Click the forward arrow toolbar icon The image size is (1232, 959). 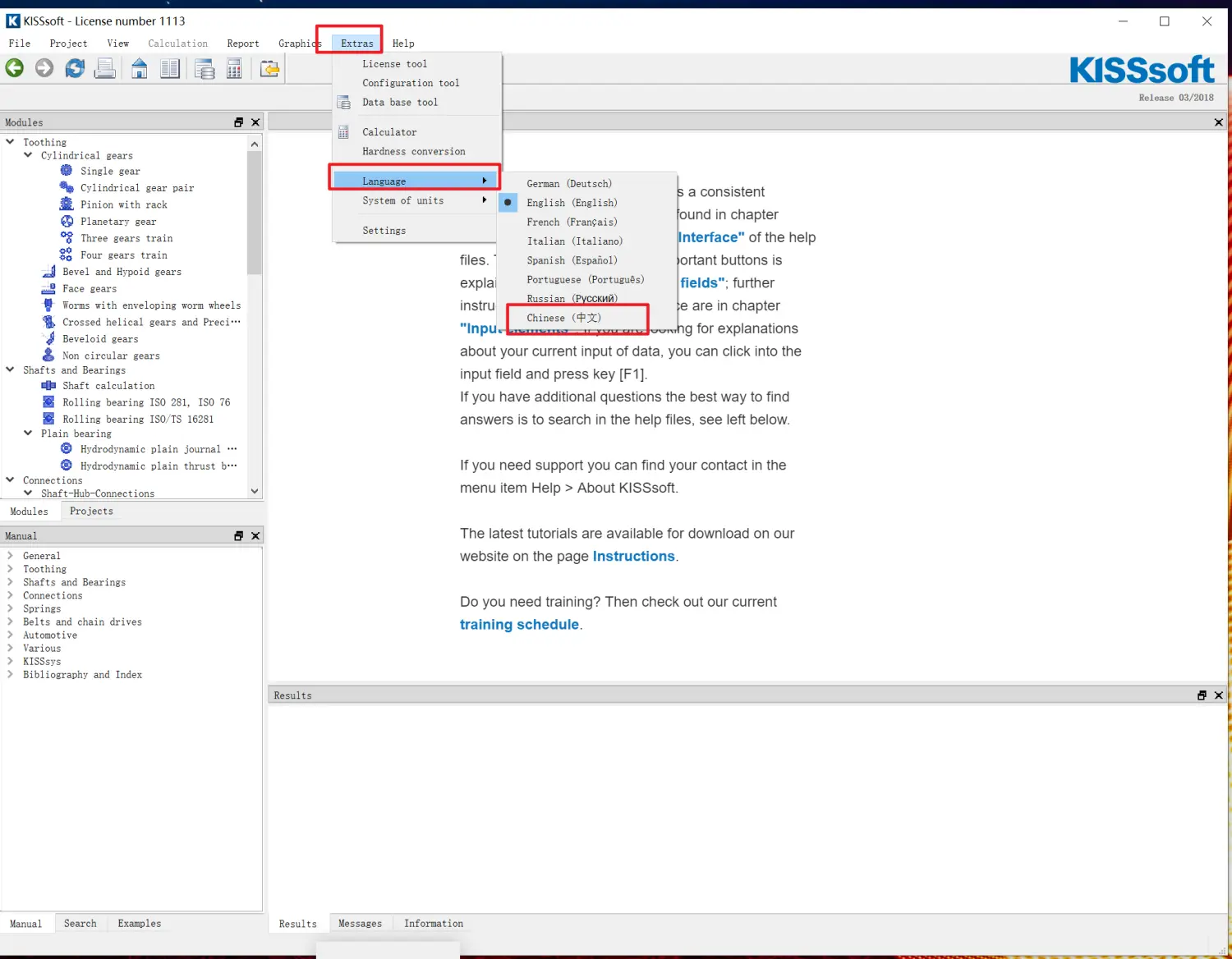(44, 68)
